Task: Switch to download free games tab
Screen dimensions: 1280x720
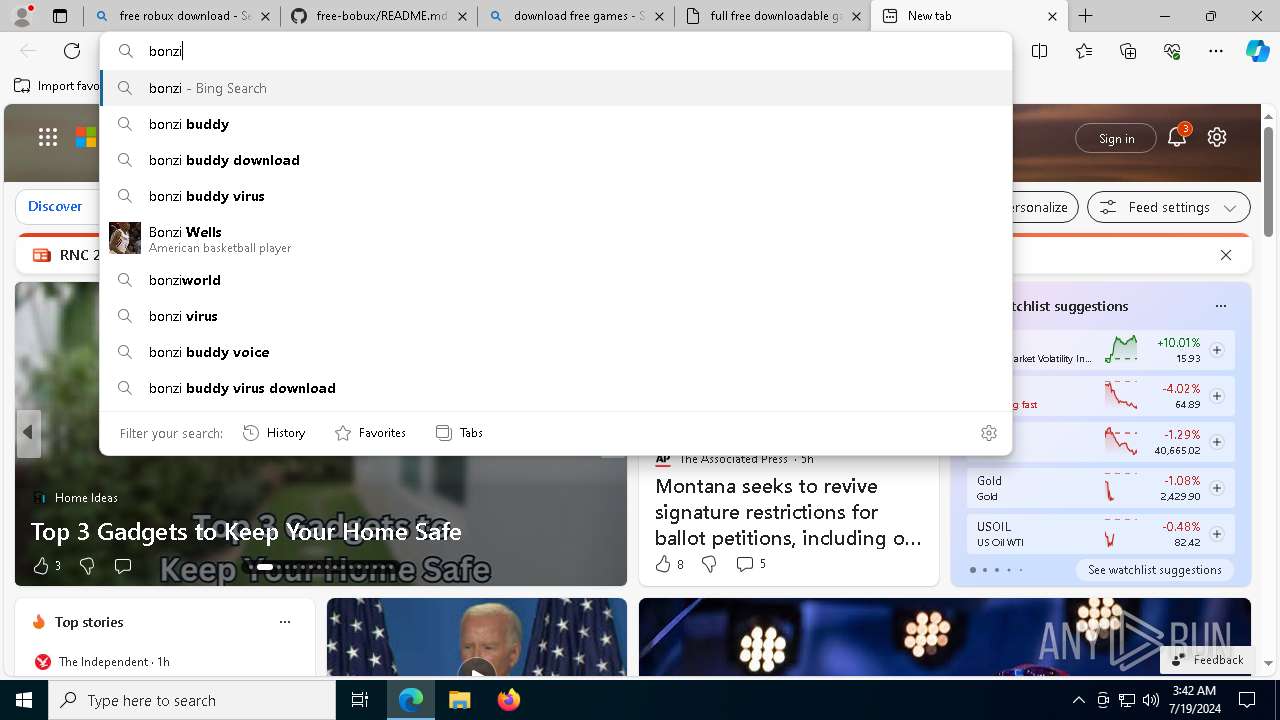Action: pos(576,16)
